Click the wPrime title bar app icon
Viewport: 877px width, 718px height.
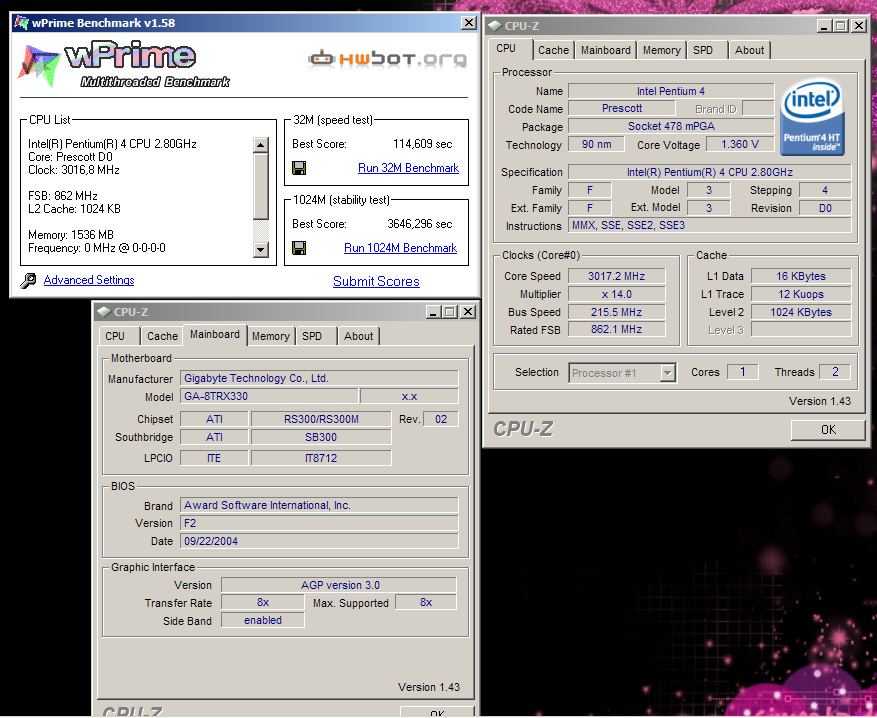(21, 23)
